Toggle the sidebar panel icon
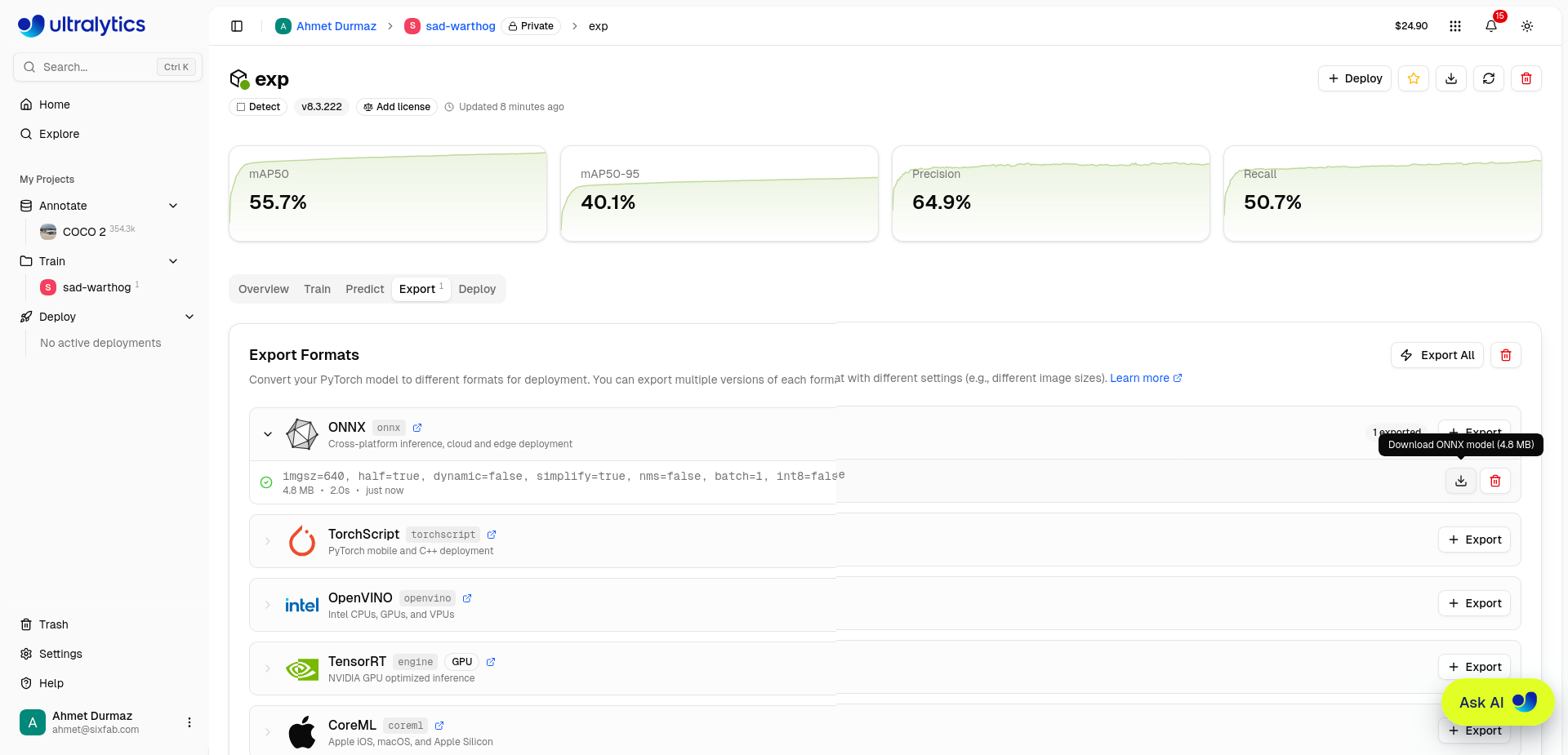This screenshot has height=755, width=1568. [237, 26]
